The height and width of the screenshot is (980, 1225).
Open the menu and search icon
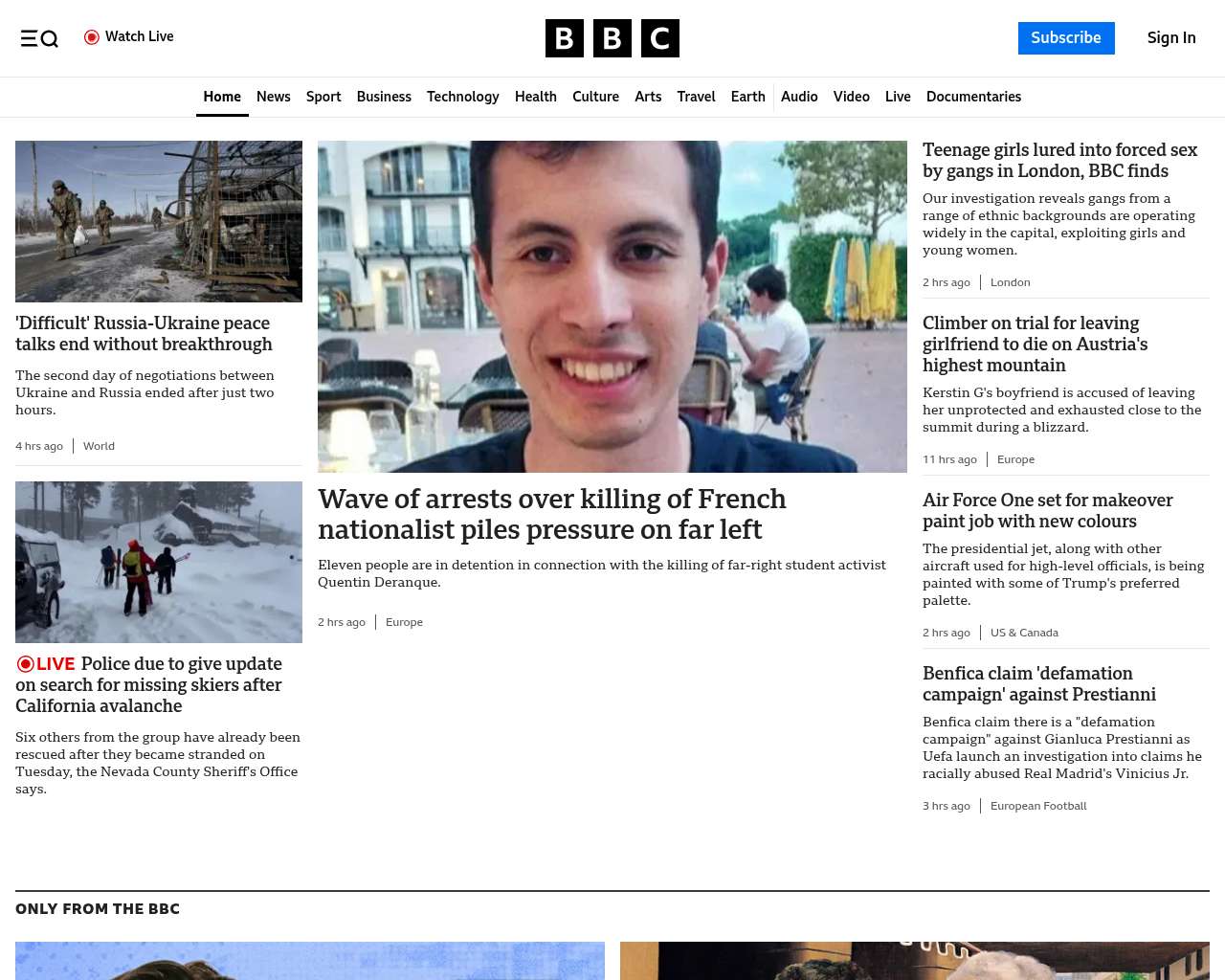[x=39, y=38]
